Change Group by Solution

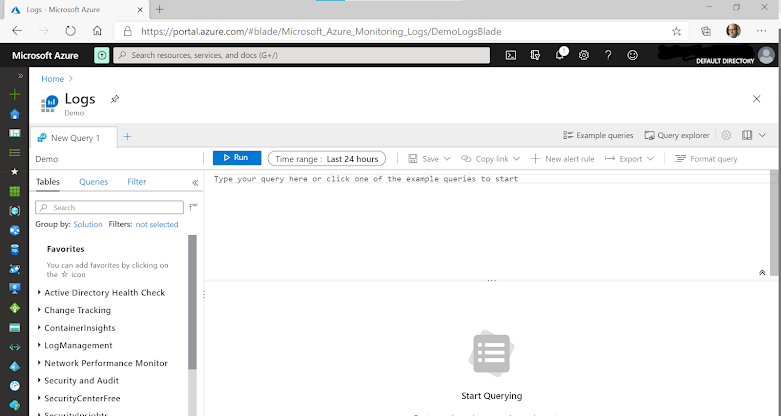[x=88, y=224]
